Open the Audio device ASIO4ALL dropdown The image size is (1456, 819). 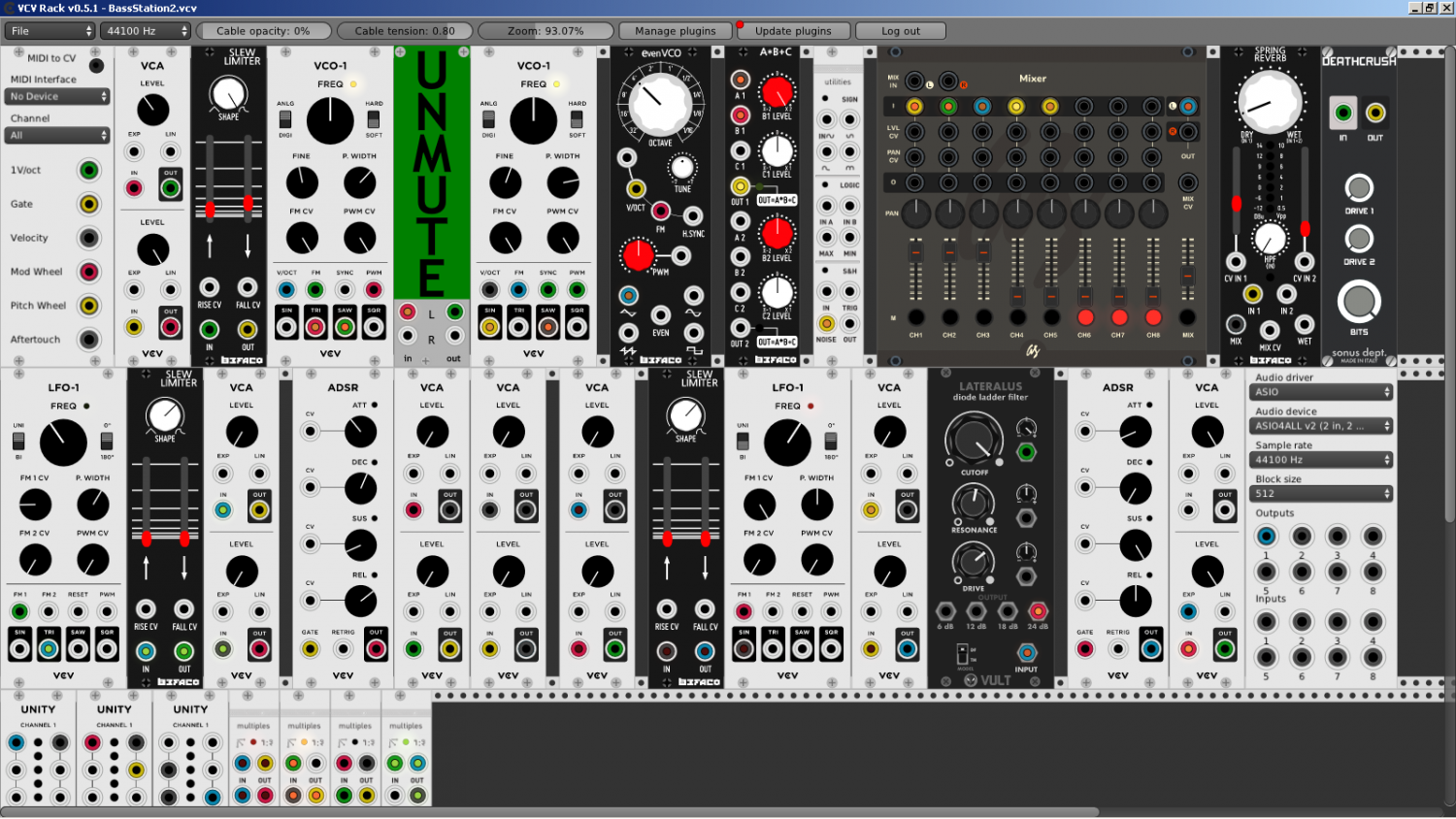(1321, 426)
